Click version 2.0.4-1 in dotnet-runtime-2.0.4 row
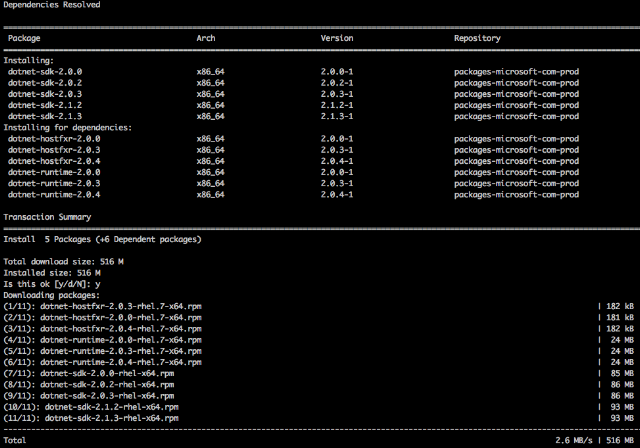 tap(337, 195)
